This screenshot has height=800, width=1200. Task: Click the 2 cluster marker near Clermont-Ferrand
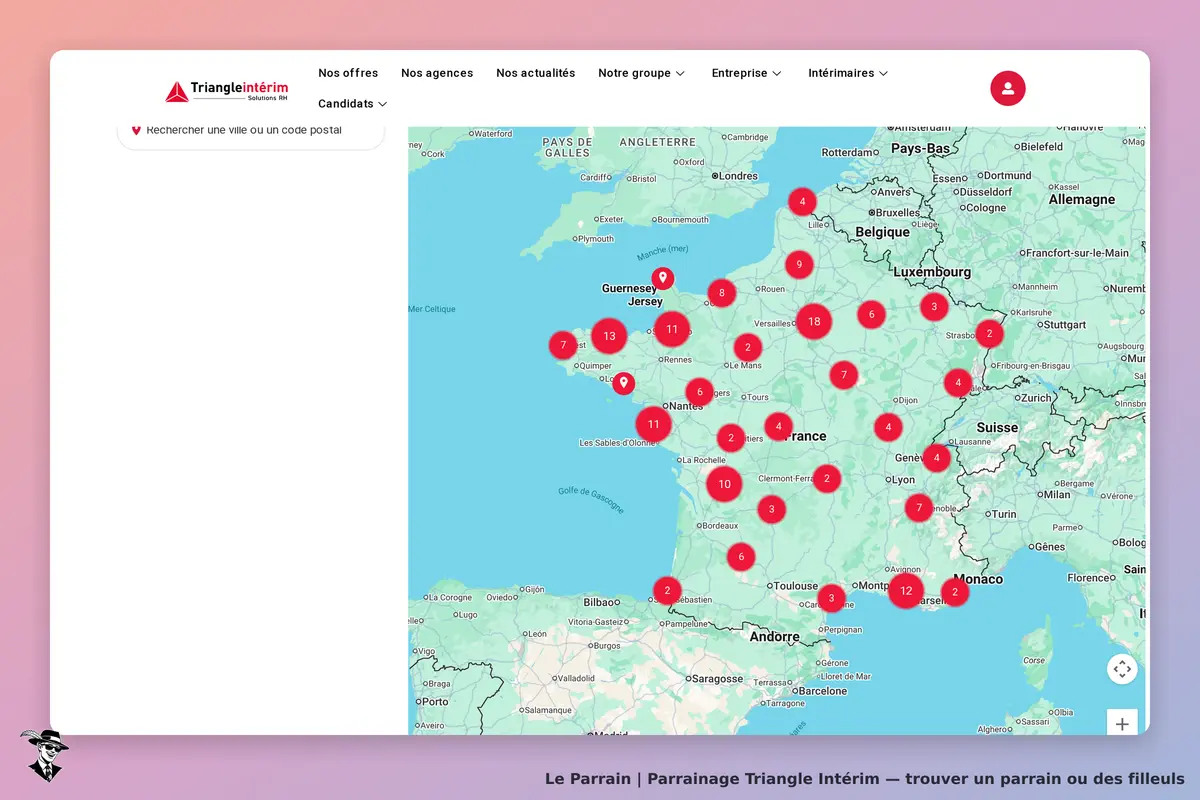tap(826, 478)
